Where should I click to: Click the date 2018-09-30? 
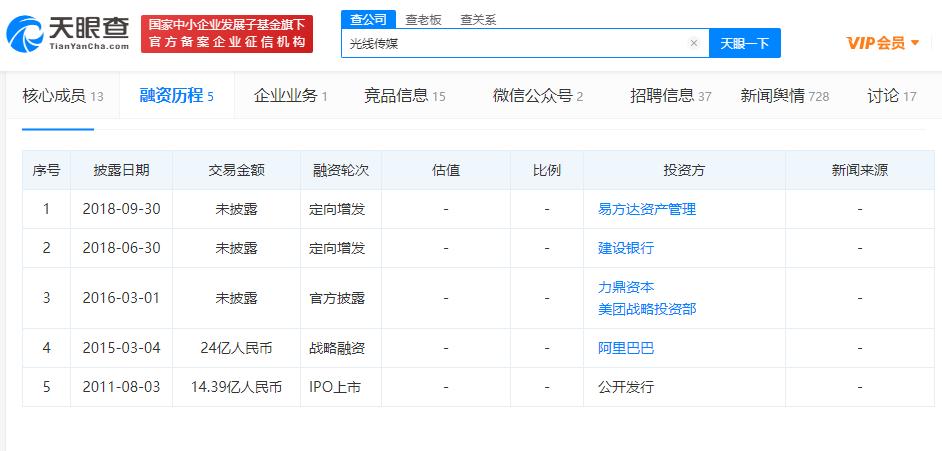tap(121, 209)
